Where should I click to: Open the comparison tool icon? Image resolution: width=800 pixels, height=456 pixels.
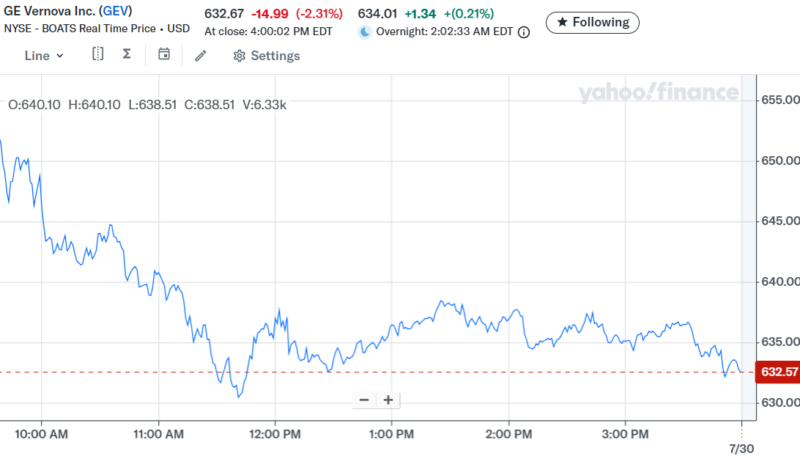click(x=98, y=54)
